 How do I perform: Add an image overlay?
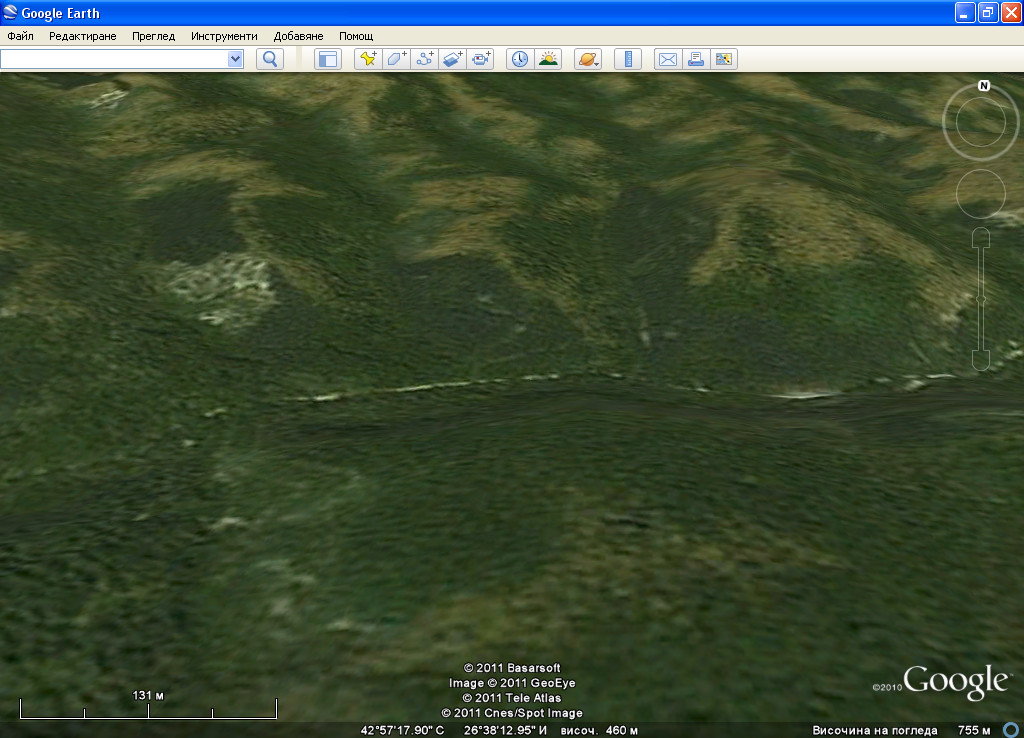tap(453, 59)
